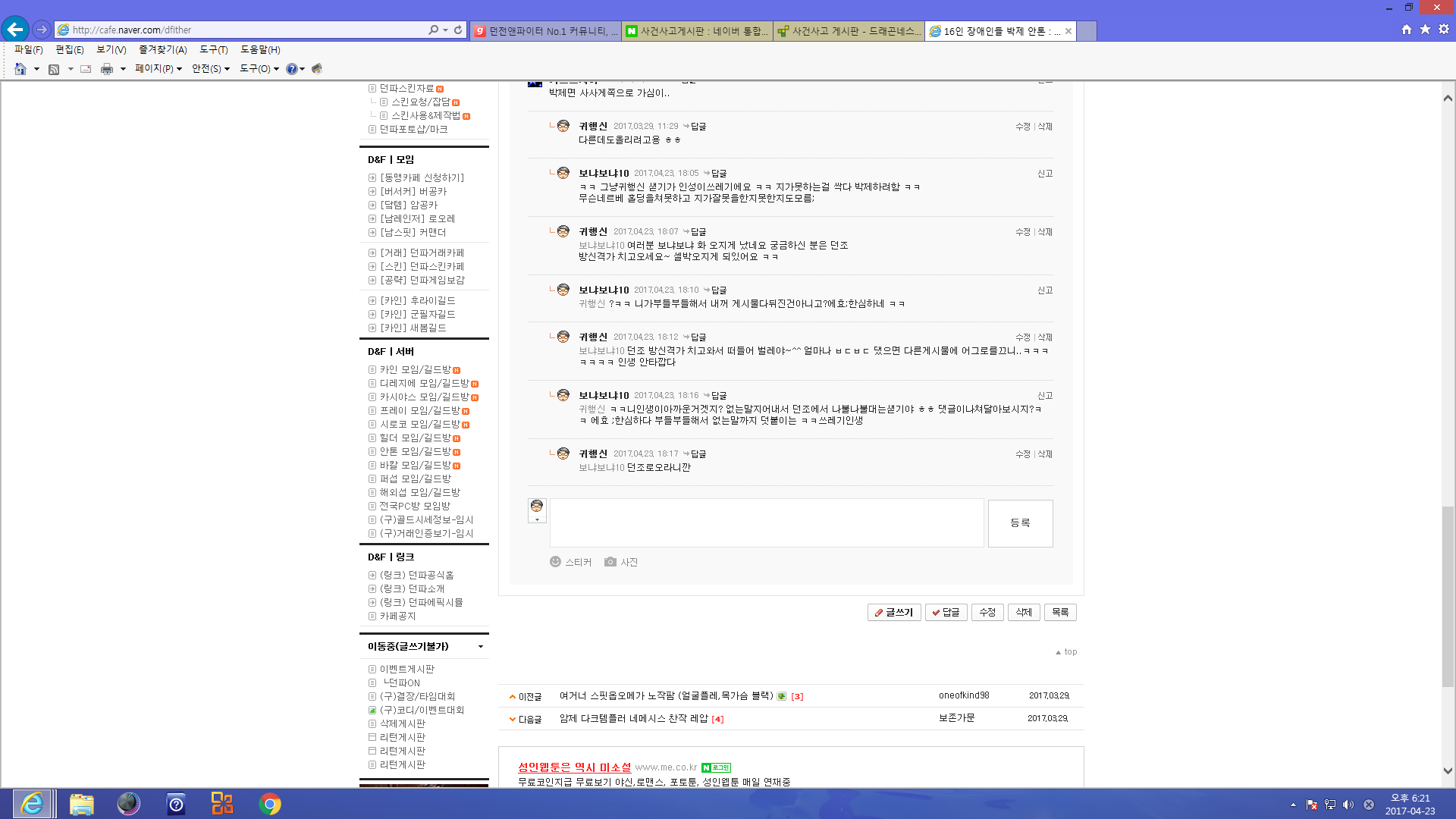Open File Explorer from the taskbar
This screenshot has width=1456, height=819.
tap(81, 803)
